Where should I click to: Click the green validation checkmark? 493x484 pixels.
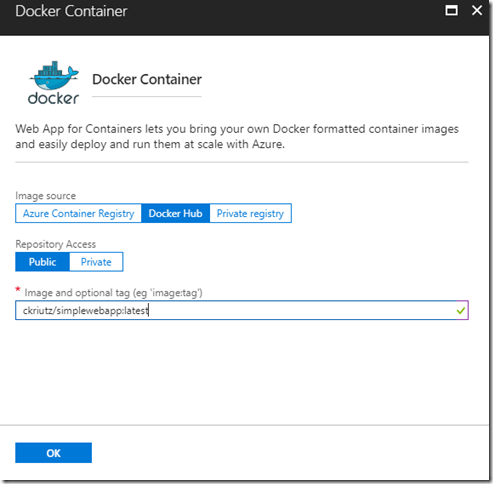[461, 311]
